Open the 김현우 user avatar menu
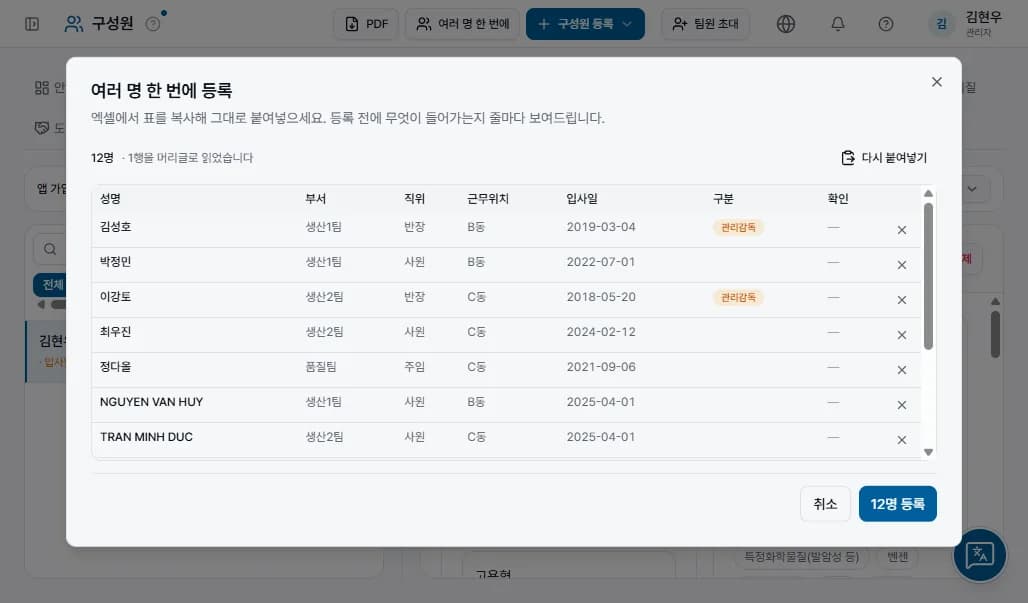This screenshot has height=603, width=1028. click(941, 24)
